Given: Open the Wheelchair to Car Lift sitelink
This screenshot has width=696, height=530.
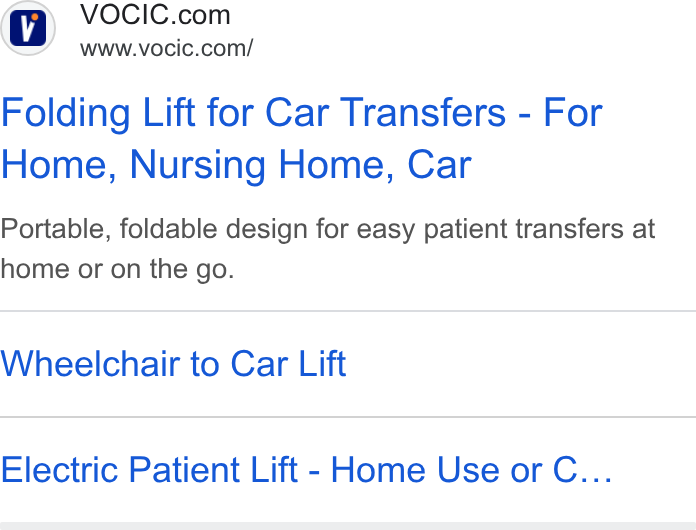Looking at the screenshot, I should [x=173, y=364].
